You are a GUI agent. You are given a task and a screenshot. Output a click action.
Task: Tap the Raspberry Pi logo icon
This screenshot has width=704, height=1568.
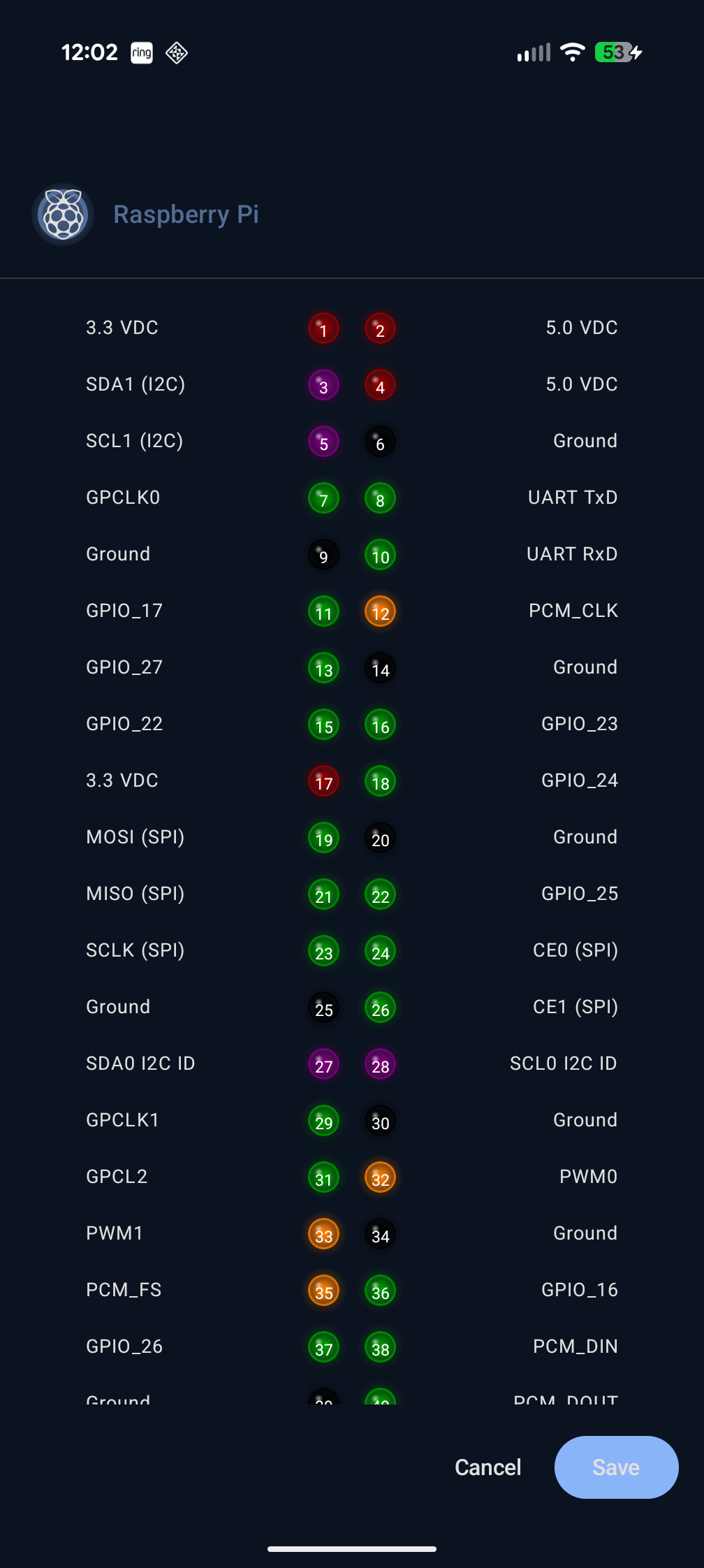63,215
